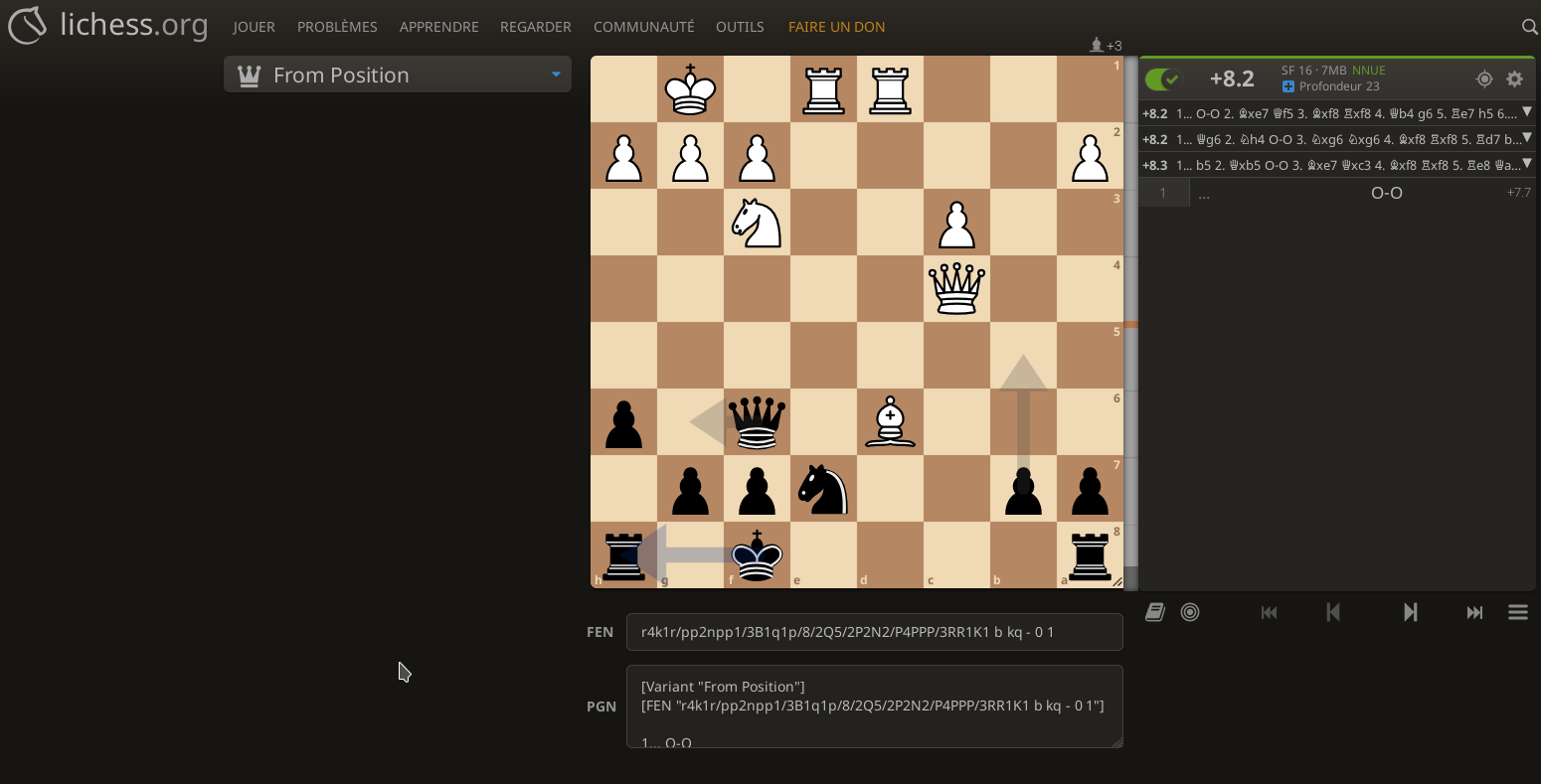
Task: Step back one move
Action: pos(1333,612)
